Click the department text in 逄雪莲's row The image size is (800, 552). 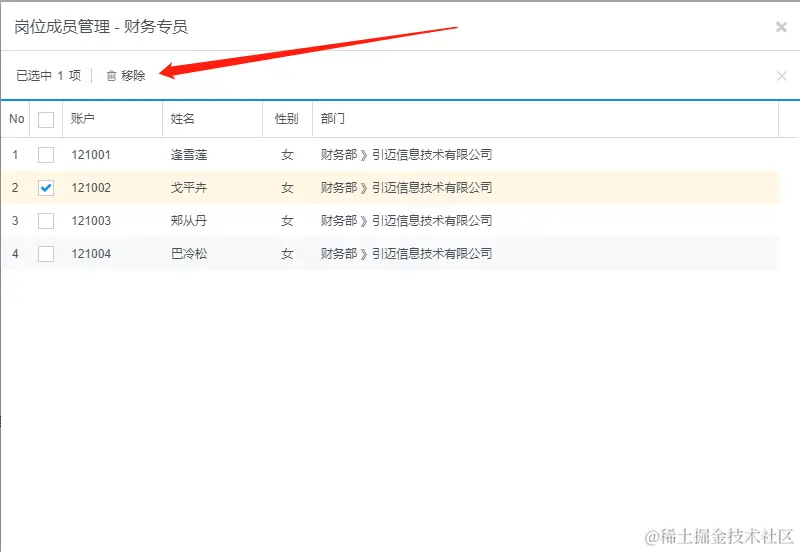pos(406,155)
